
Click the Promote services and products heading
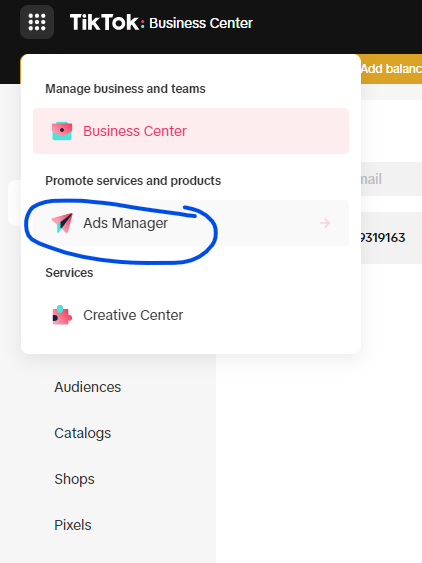point(133,181)
